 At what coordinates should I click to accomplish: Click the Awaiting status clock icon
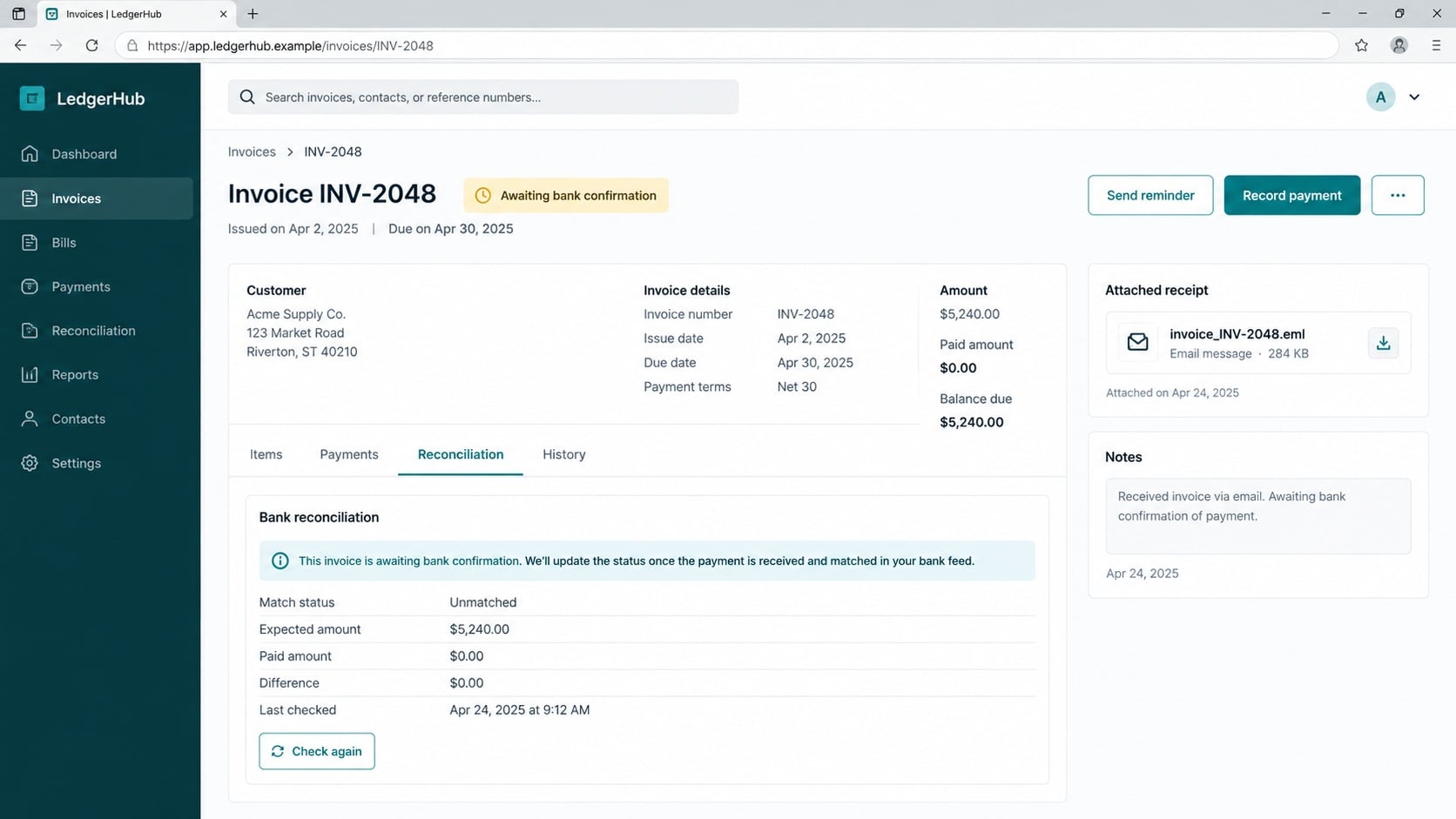[x=482, y=196]
